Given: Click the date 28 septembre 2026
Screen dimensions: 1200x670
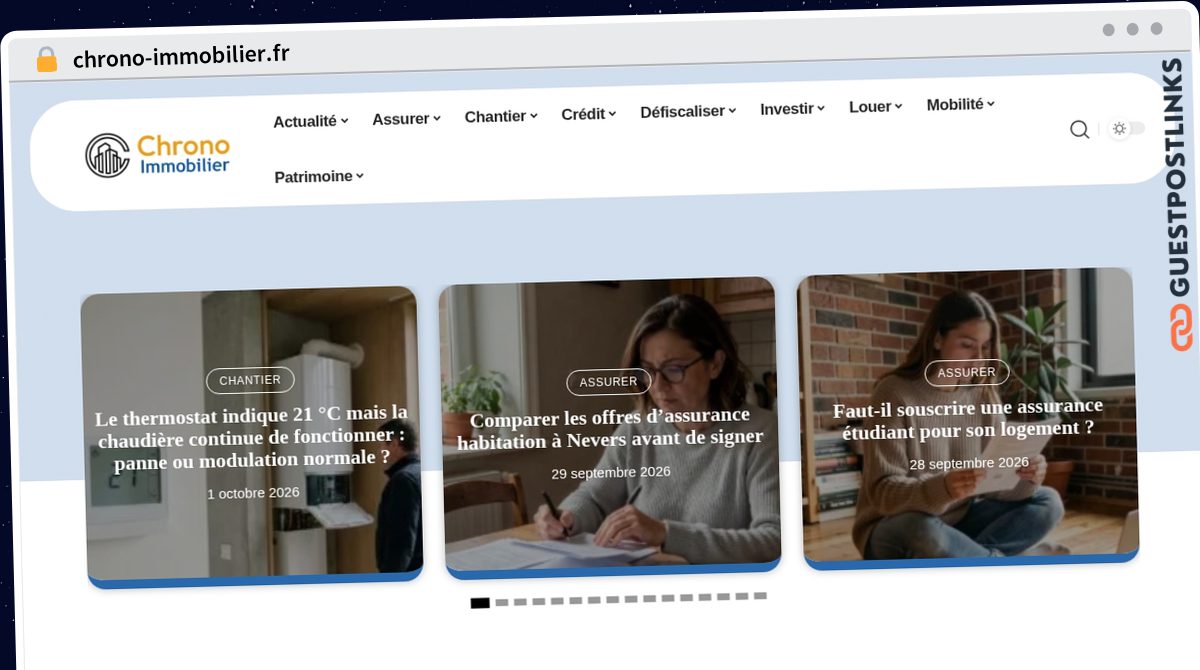Looking at the screenshot, I should [969, 463].
